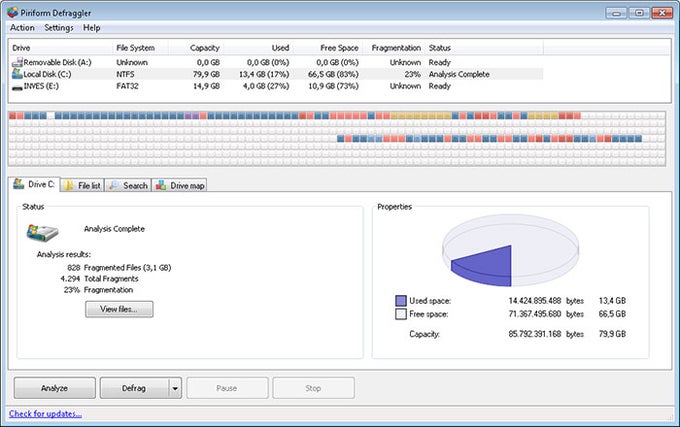Sort by the Capacity column header
This screenshot has height=427, width=680.
pyautogui.click(x=196, y=48)
